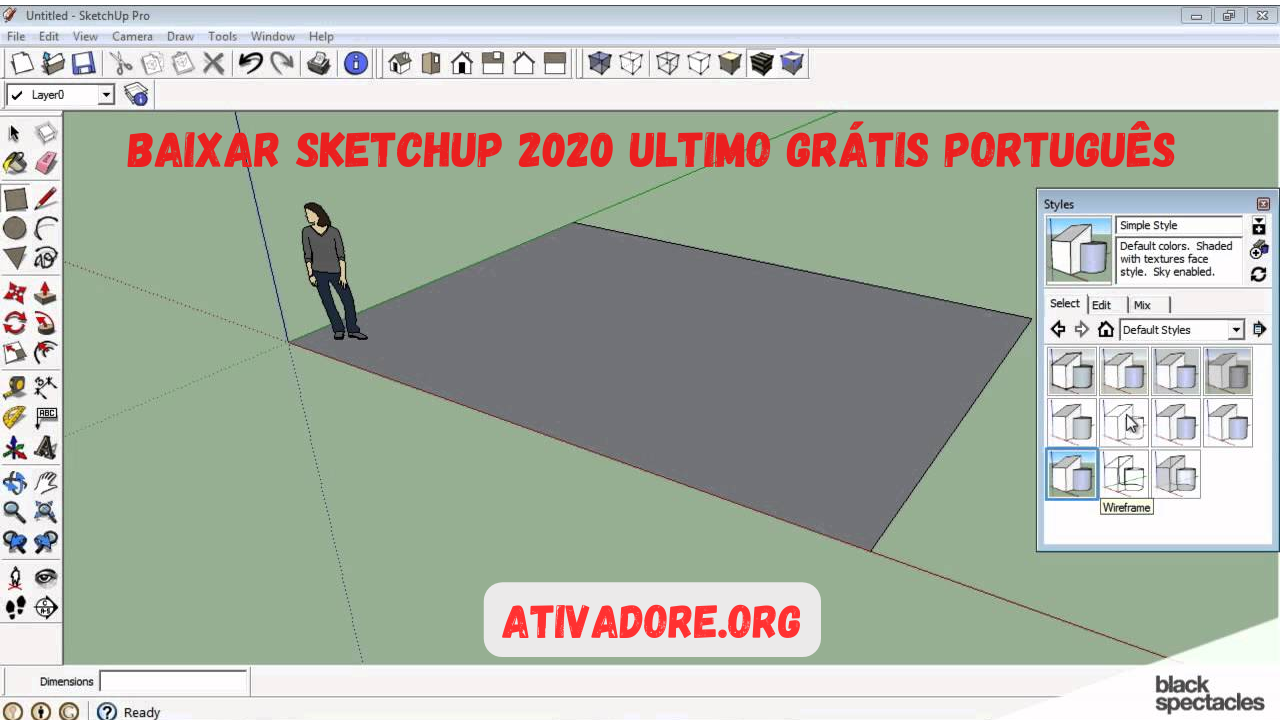Screen dimensions: 1280x720
Task: Select the highlighted Simple Style thumbnail
Action: pyautogui.click(x=1073, y=474)
